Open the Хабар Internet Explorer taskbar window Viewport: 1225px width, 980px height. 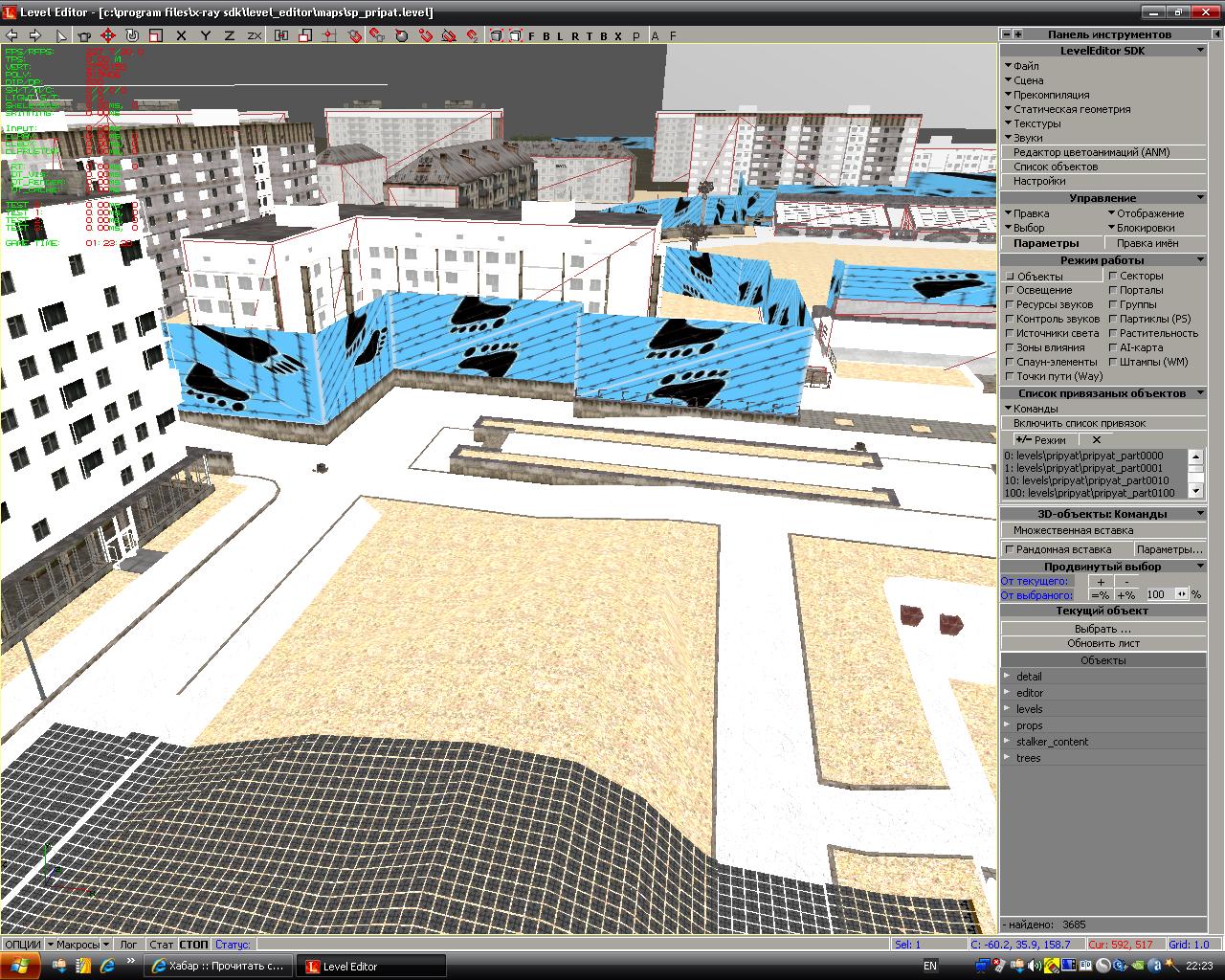click(219, 967)
